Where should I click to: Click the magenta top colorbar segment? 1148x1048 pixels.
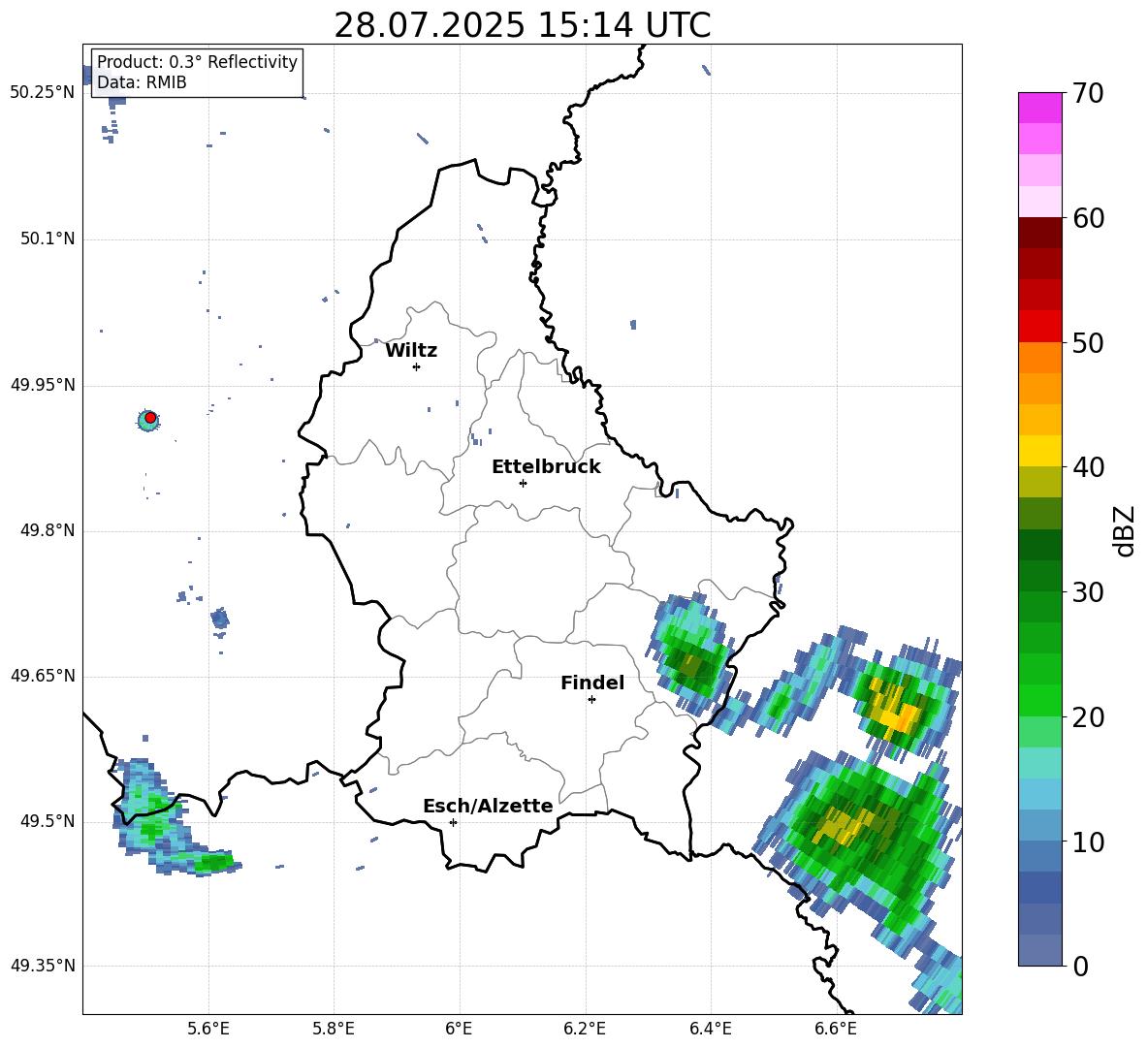[1039, 109]
